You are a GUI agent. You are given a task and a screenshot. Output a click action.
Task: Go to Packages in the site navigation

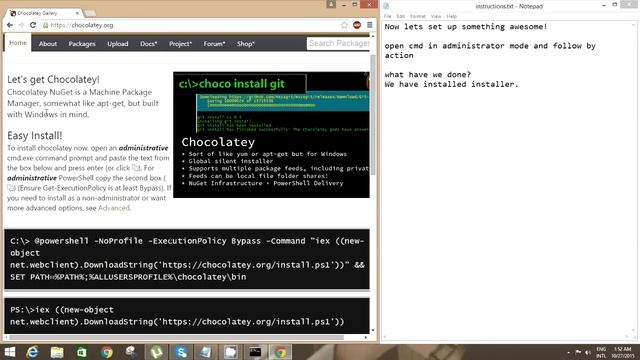[82, 44]
